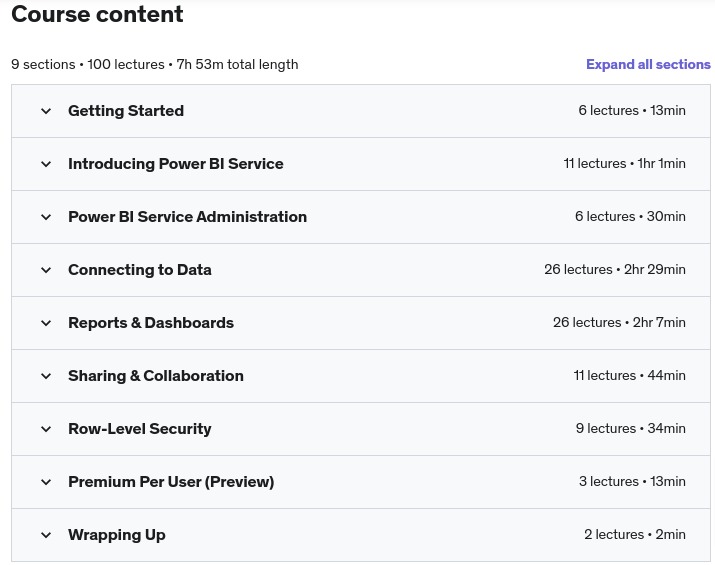The image size is (715, 565).
Task: Expand Power BI Service Administration chevron
Action: pyautogui.click(x=46, y=217)
